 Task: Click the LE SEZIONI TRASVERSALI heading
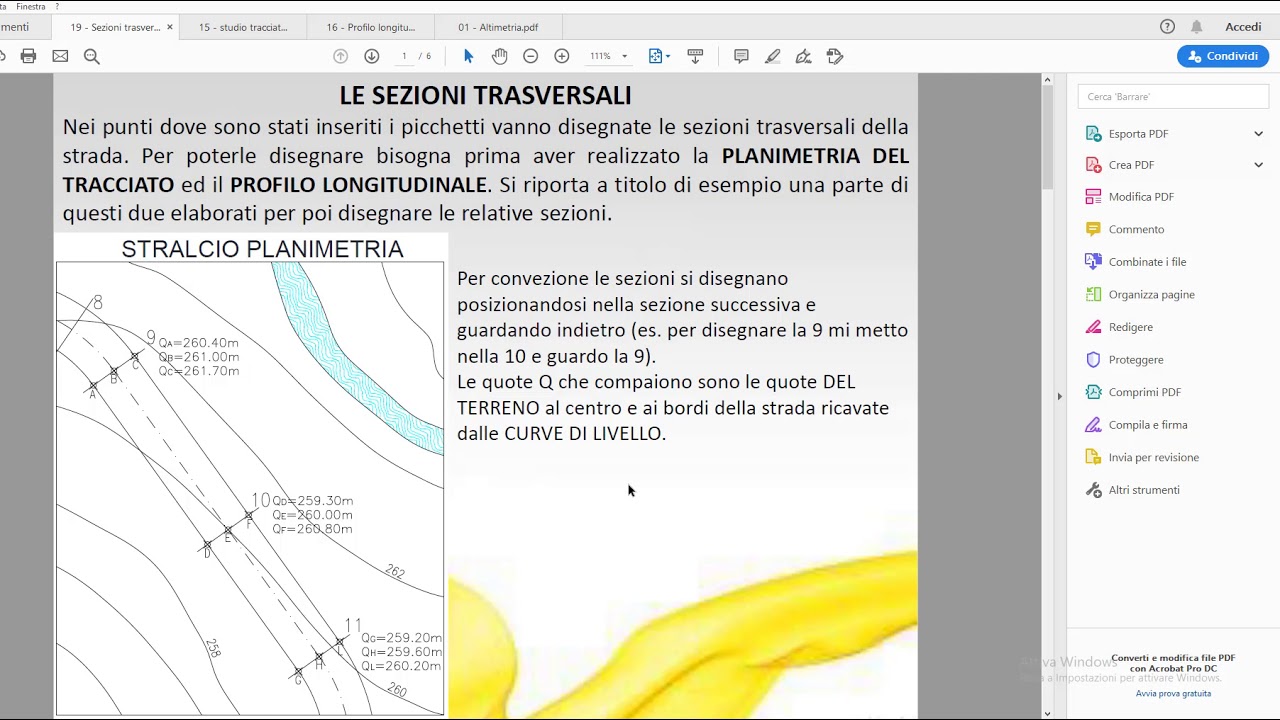[485, 96]
